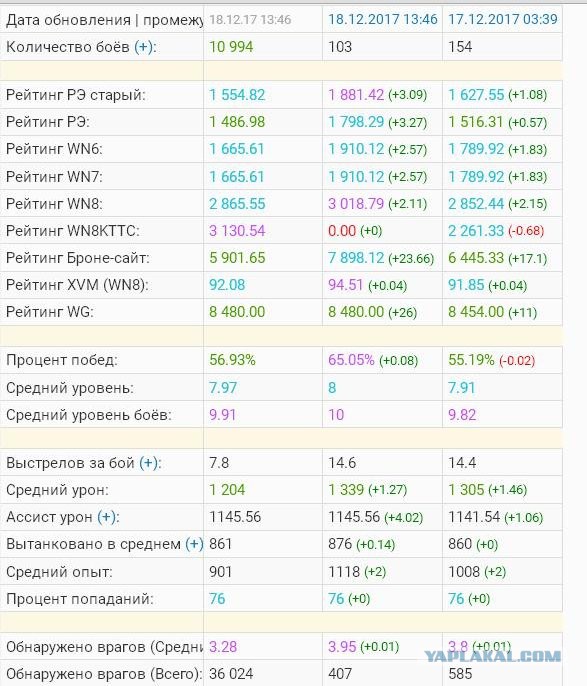Click the Рейтинг WN8KTTC value 3 130.54

pyautogui.click(x=237, y=231)
